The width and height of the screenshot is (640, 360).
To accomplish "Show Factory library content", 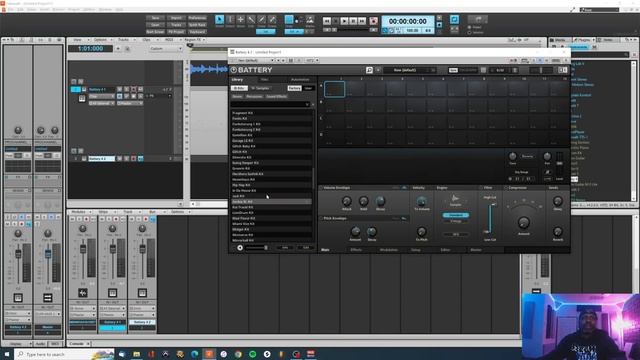I will pyautogui.click(x=294, y=88).
